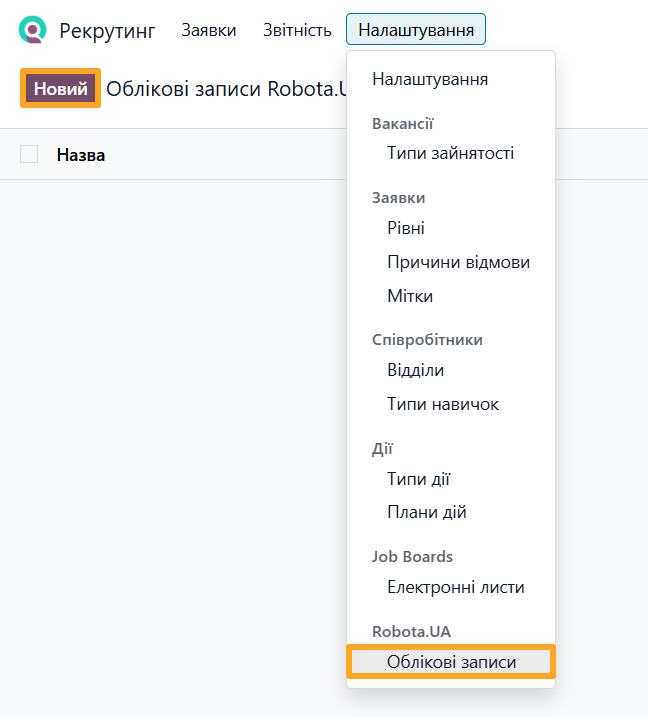648x717 pixels.
Task: Open Електронні листи menu entry
Action: 451,587
